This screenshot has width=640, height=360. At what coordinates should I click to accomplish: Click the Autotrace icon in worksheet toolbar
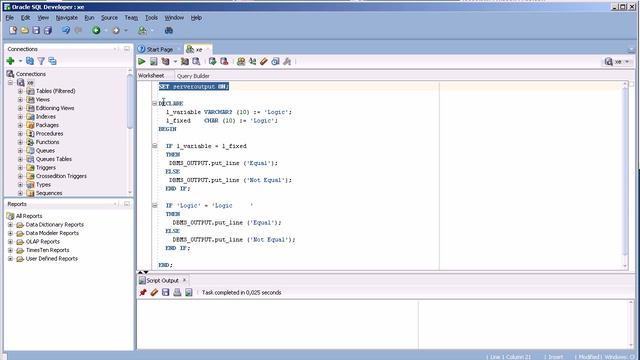coord(185,61)
